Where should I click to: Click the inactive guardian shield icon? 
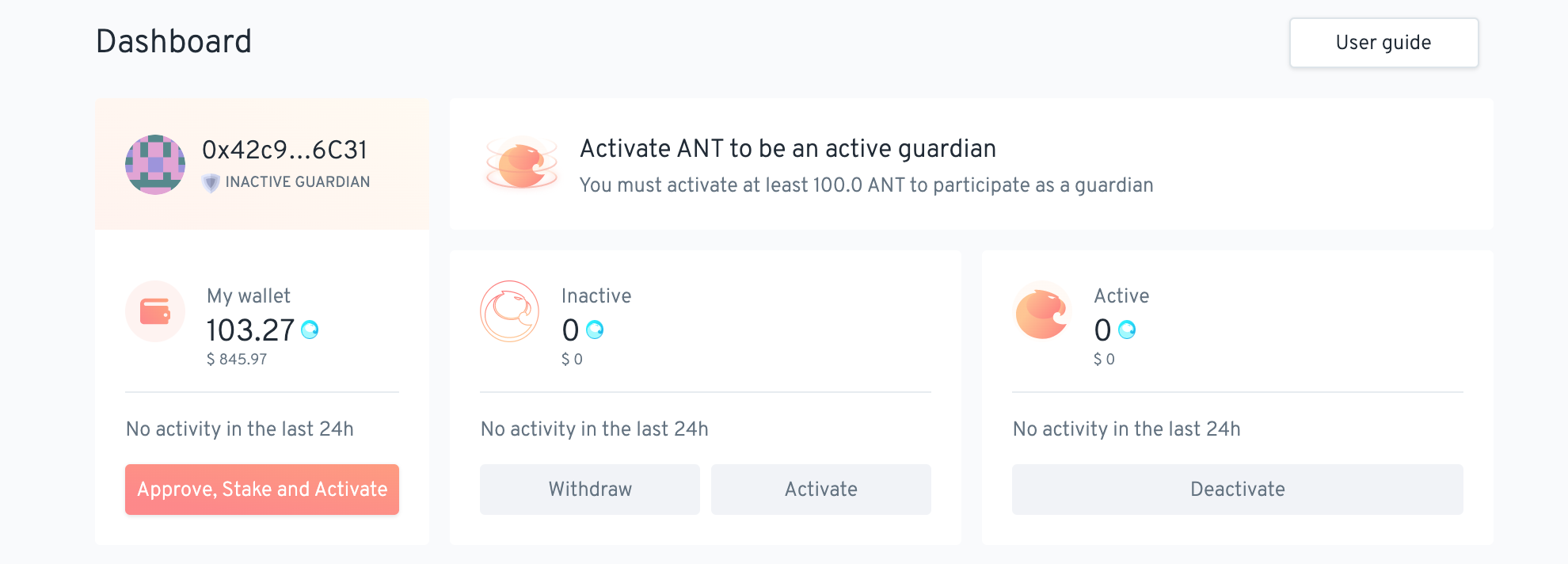point(211,183)
